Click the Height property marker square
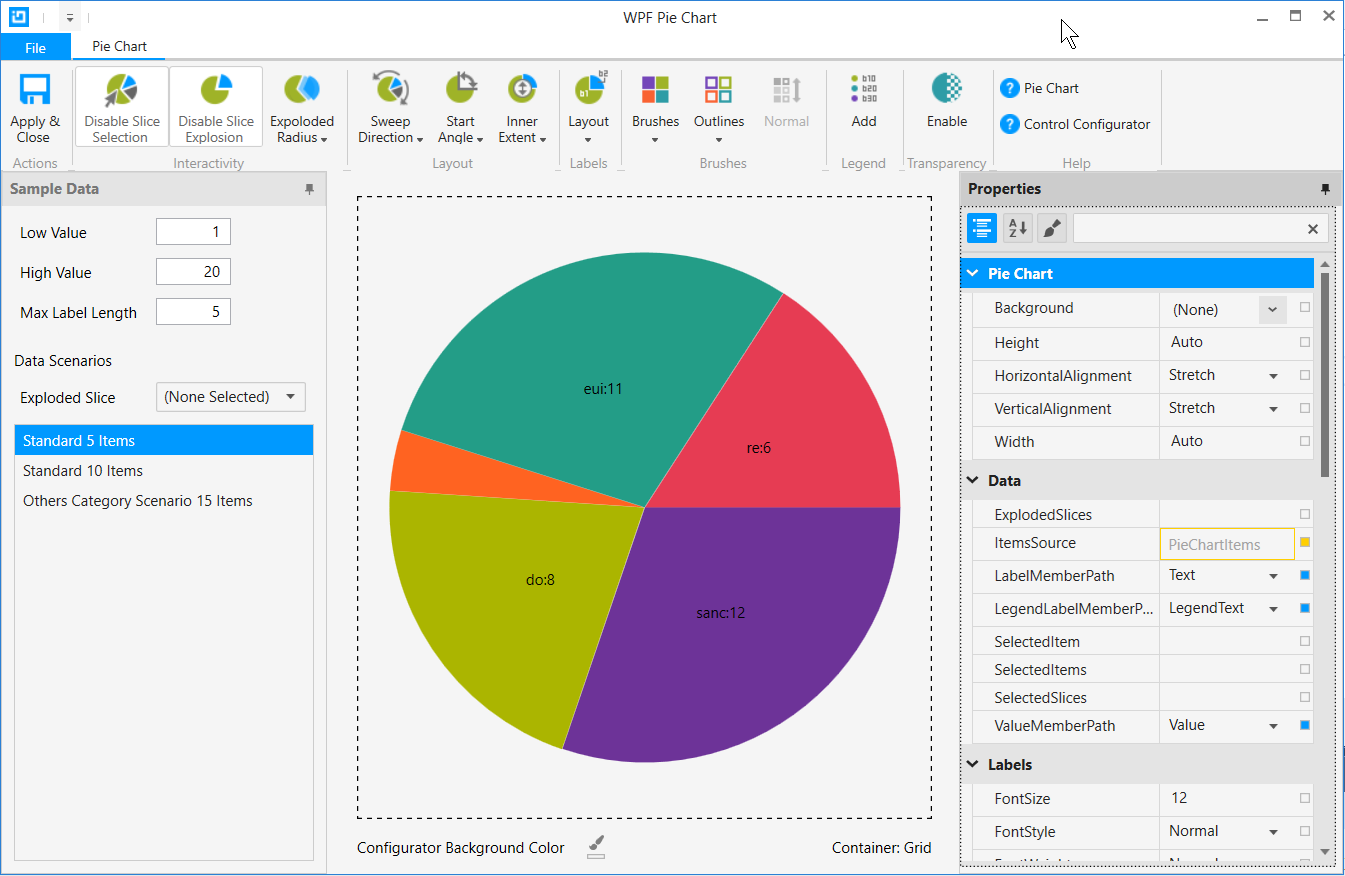Viewport: 1345px width, 876px height. click(x=1305, y=342)
